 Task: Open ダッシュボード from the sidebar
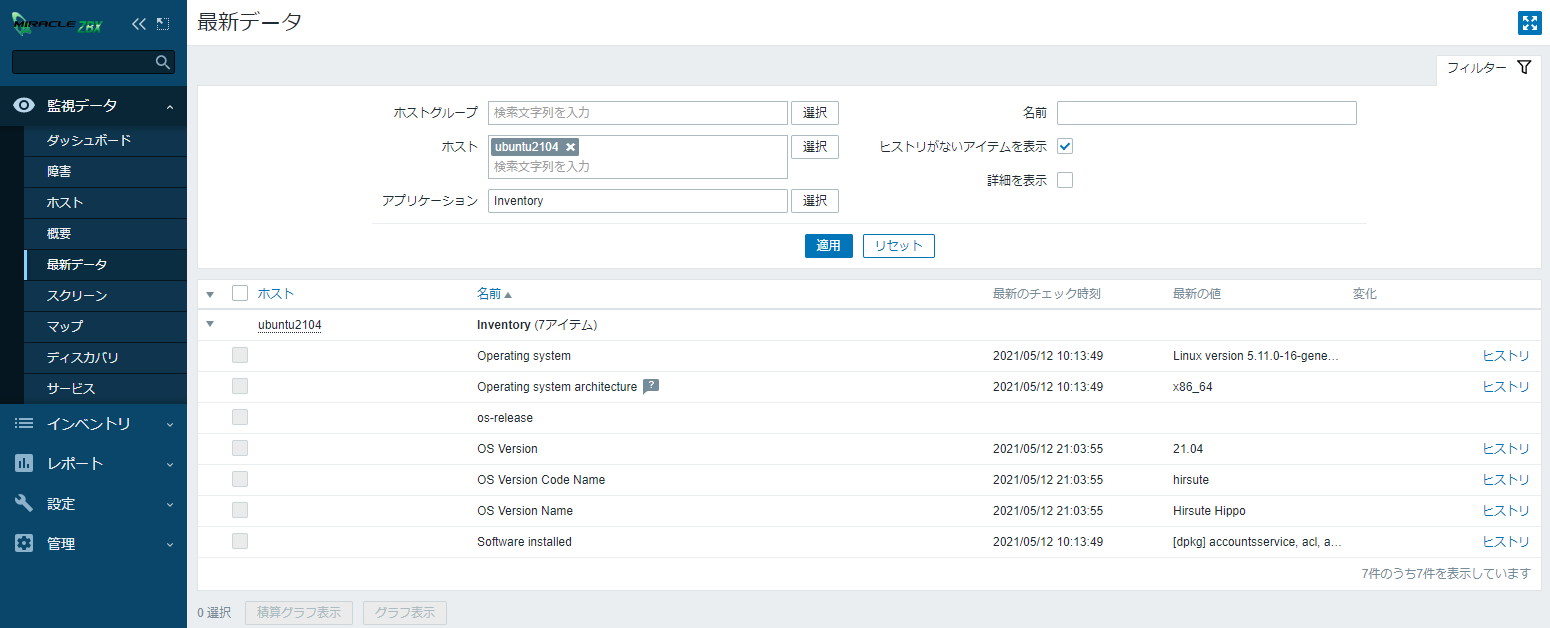89,141
